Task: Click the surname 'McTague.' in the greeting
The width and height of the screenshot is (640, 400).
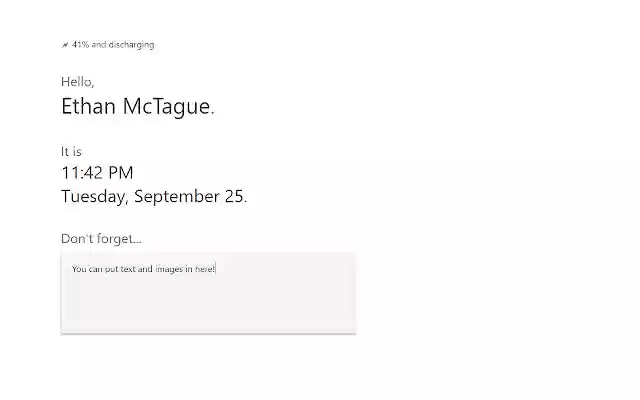Action: click(x=169, y=107)
